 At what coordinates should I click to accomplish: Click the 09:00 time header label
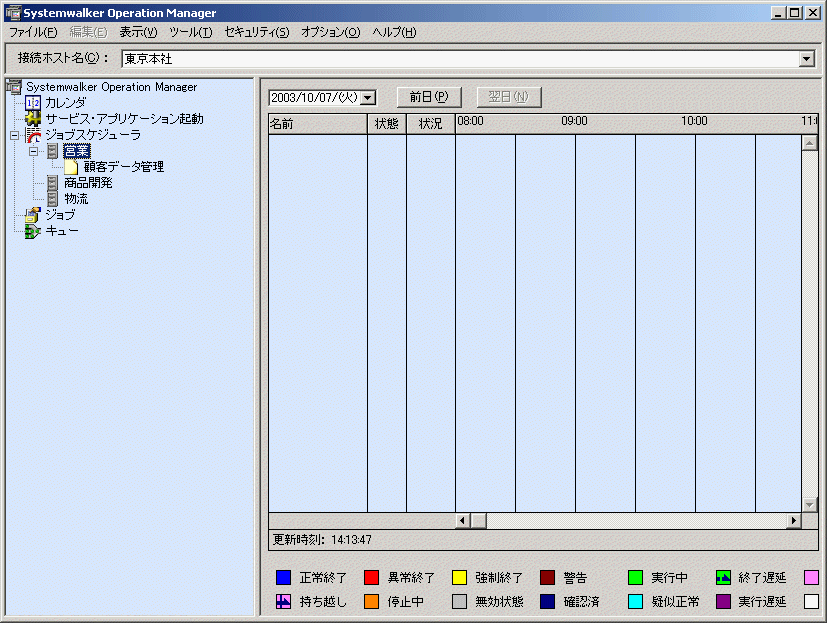coord(574,121)
